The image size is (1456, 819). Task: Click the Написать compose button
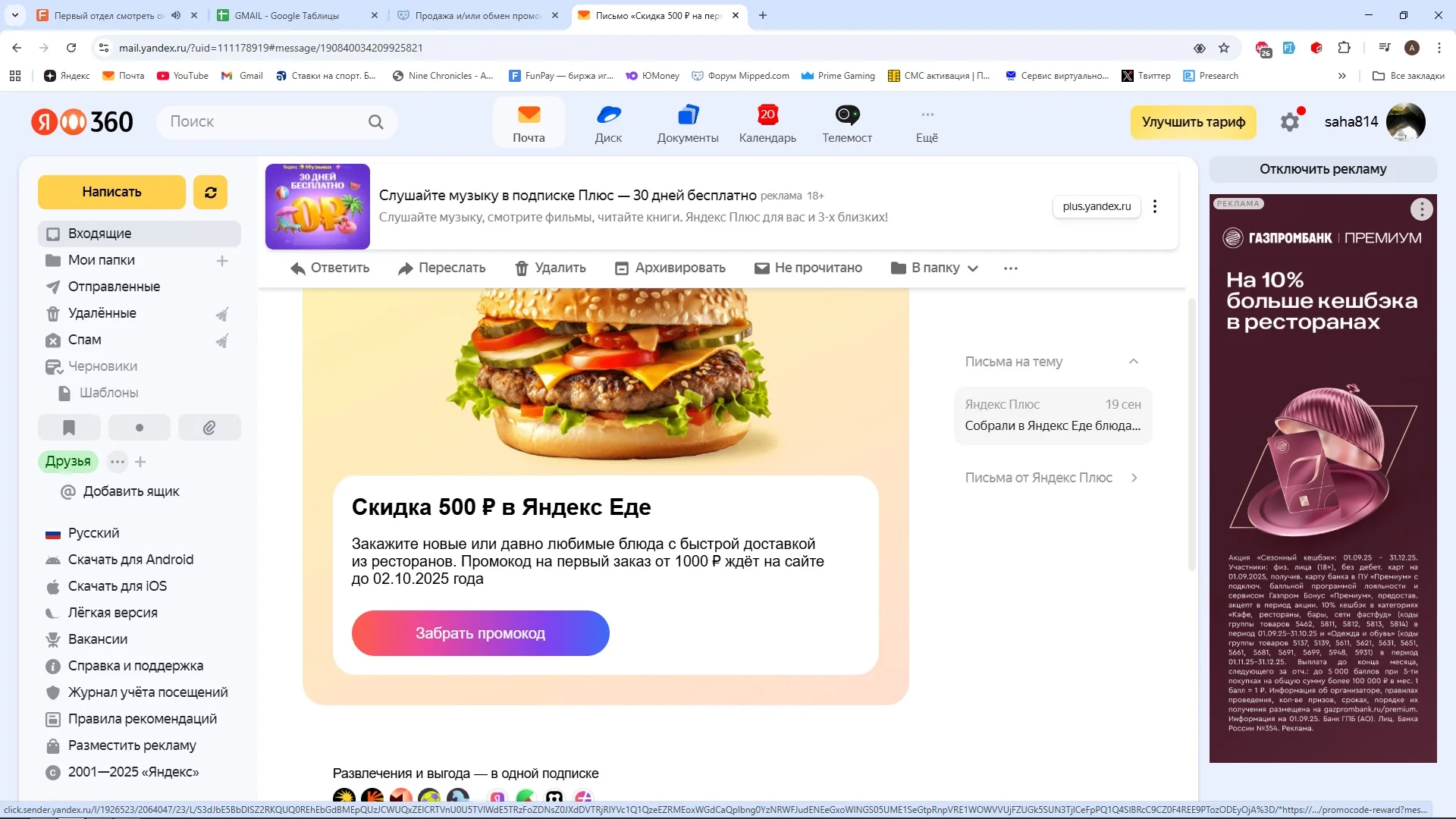pyautogui.click(x=111, y=192)
